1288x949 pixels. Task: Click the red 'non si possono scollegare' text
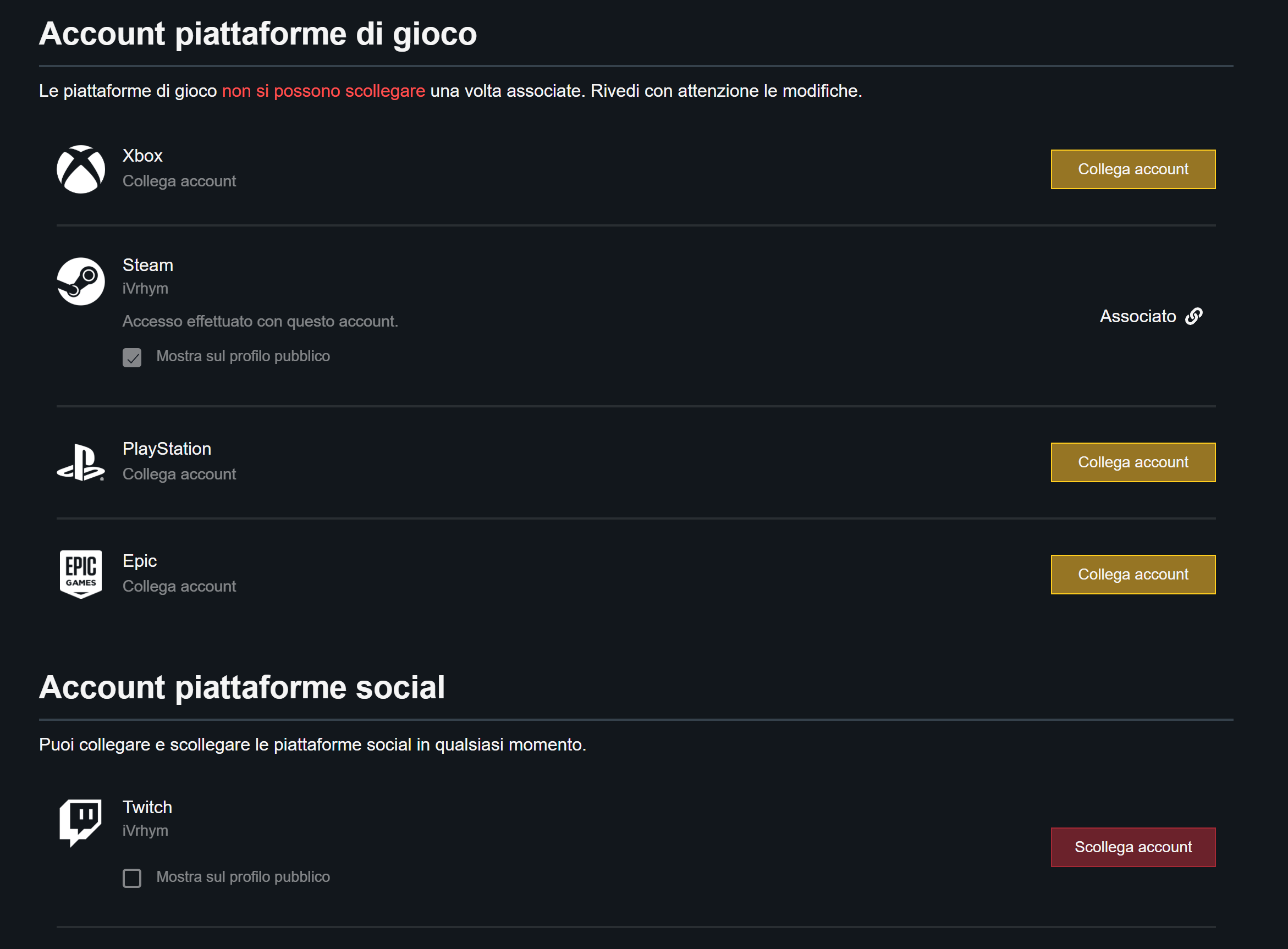[323, 91]
